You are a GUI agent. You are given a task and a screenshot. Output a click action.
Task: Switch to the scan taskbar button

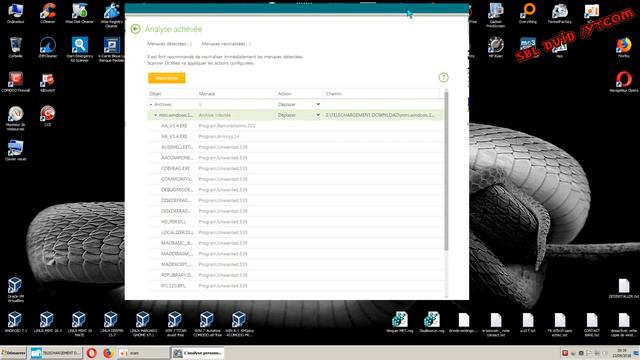click(144, 353)
